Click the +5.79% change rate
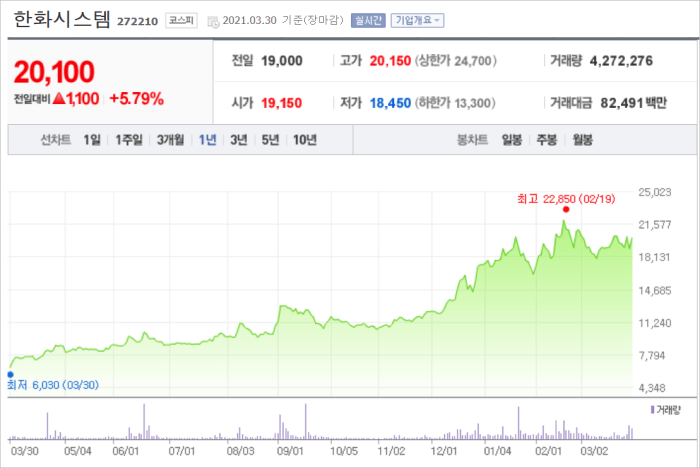 pos(137,99)
